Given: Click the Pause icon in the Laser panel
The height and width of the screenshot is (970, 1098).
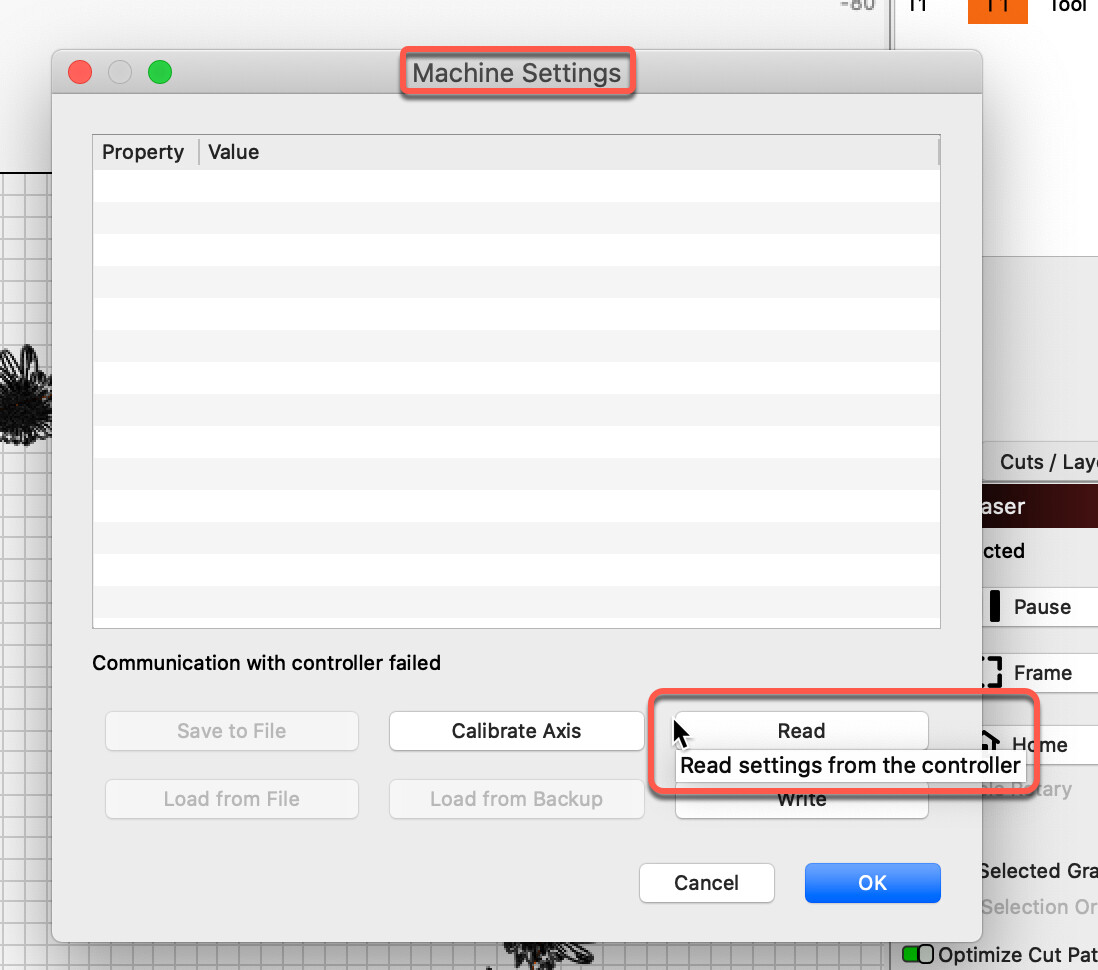Looking at the screenshot, I should (x=997, y=607).
